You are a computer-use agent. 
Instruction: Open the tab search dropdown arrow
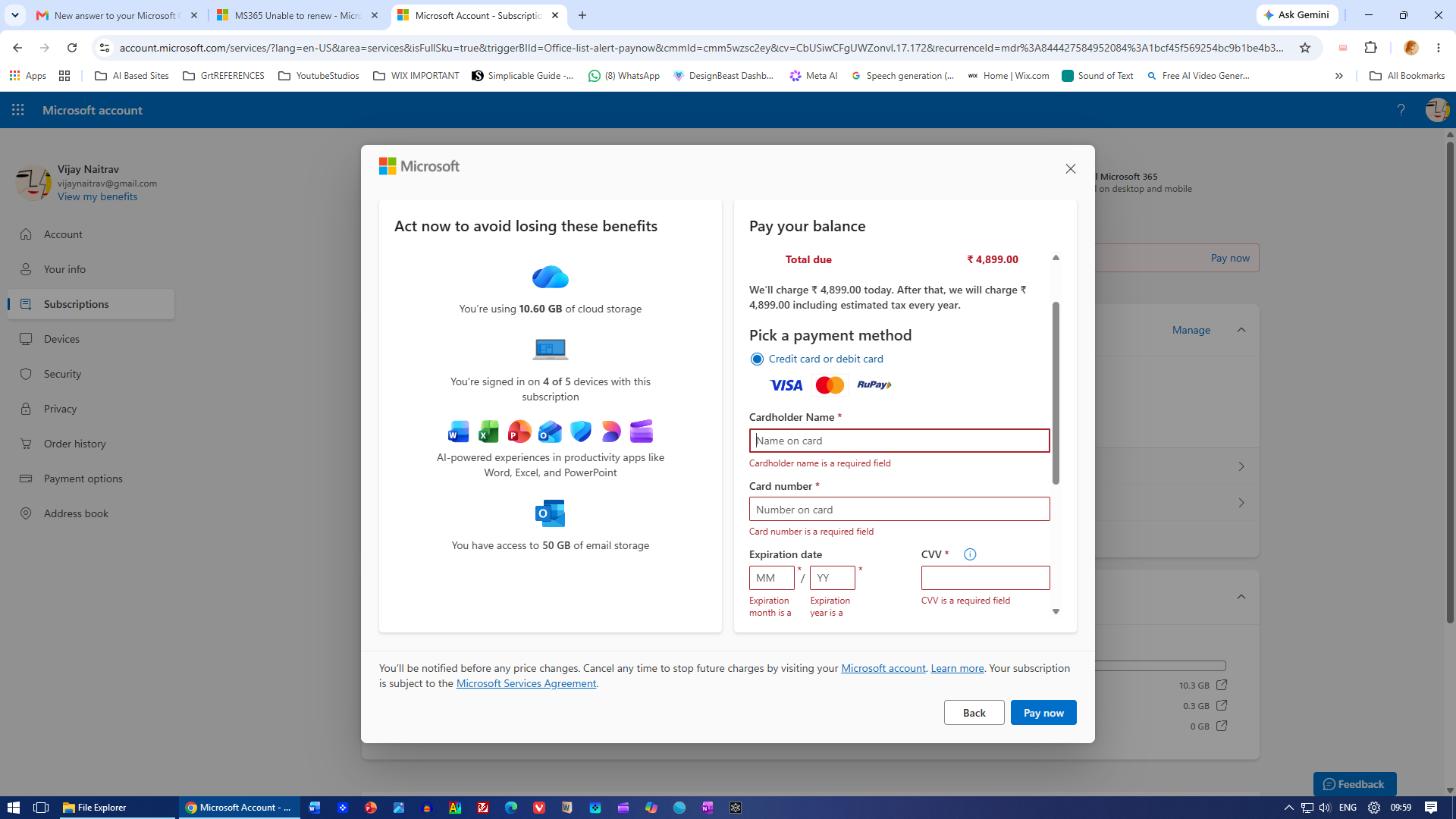click(14, 15)
